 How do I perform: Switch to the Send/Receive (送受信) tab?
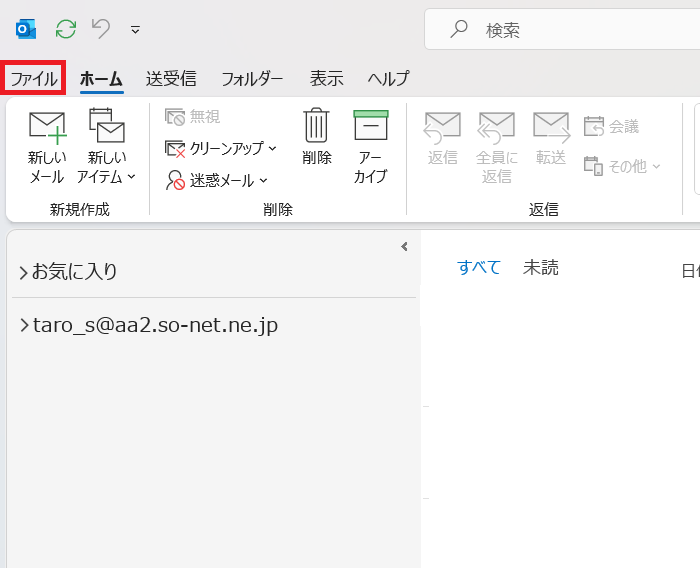tap(171, 78)
